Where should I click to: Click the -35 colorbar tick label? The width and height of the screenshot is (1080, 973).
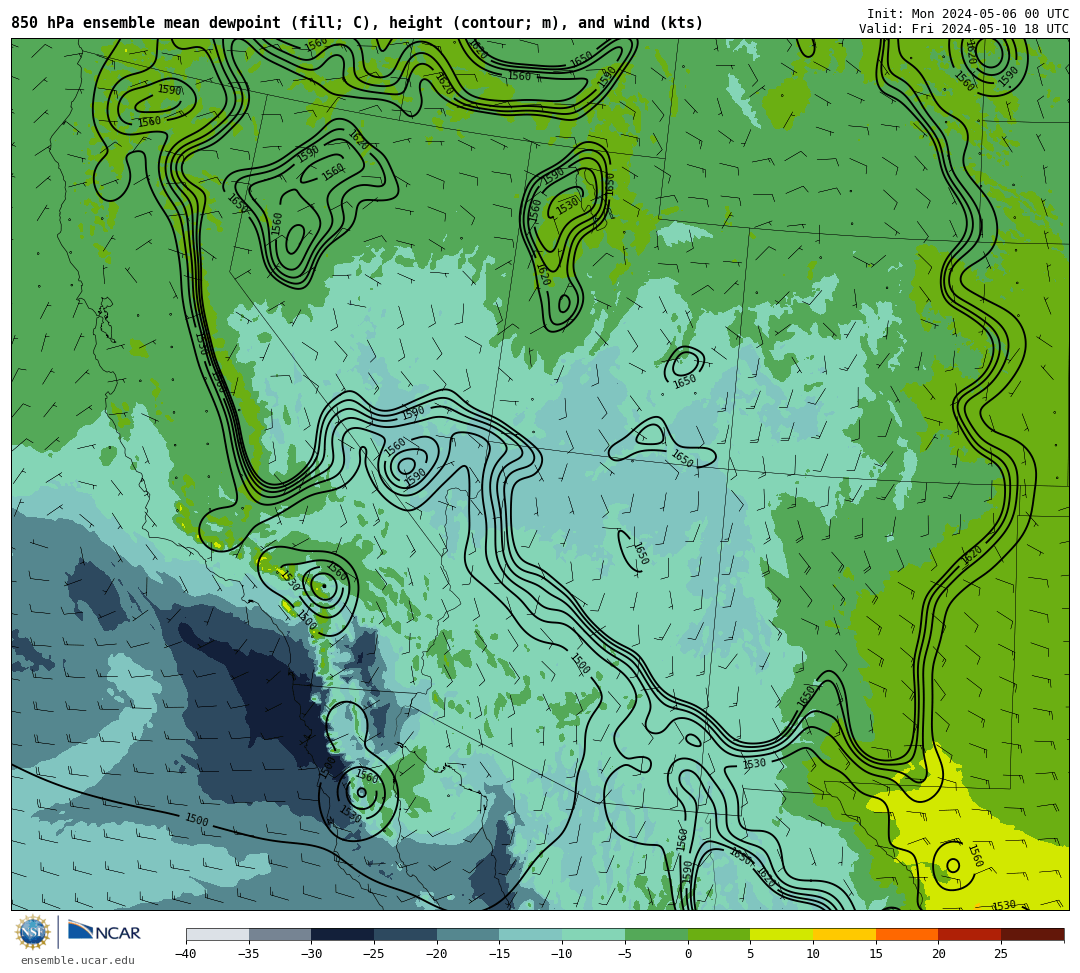pos(248,954)
